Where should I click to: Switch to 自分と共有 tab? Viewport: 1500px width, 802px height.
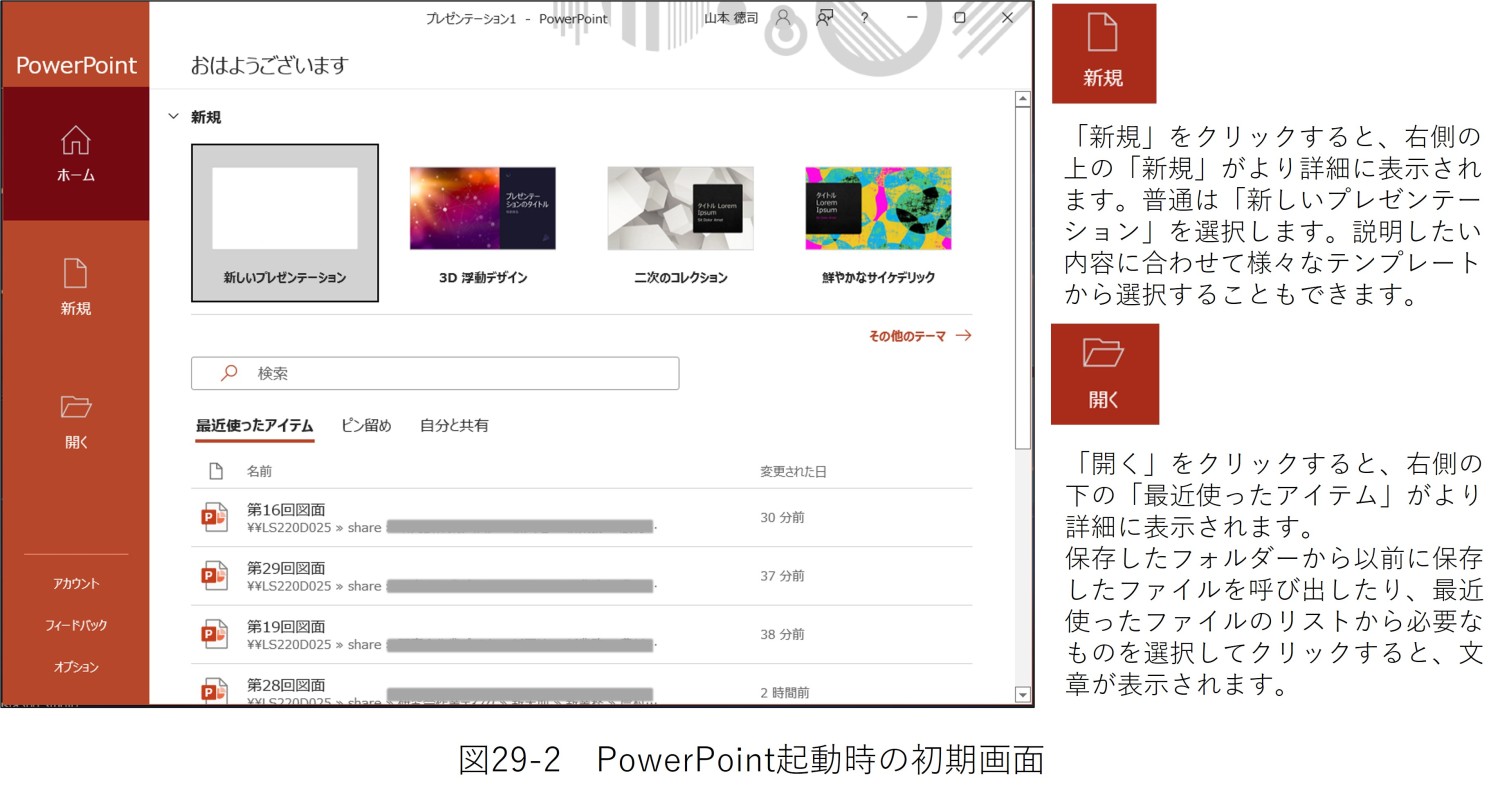point(454,426)
